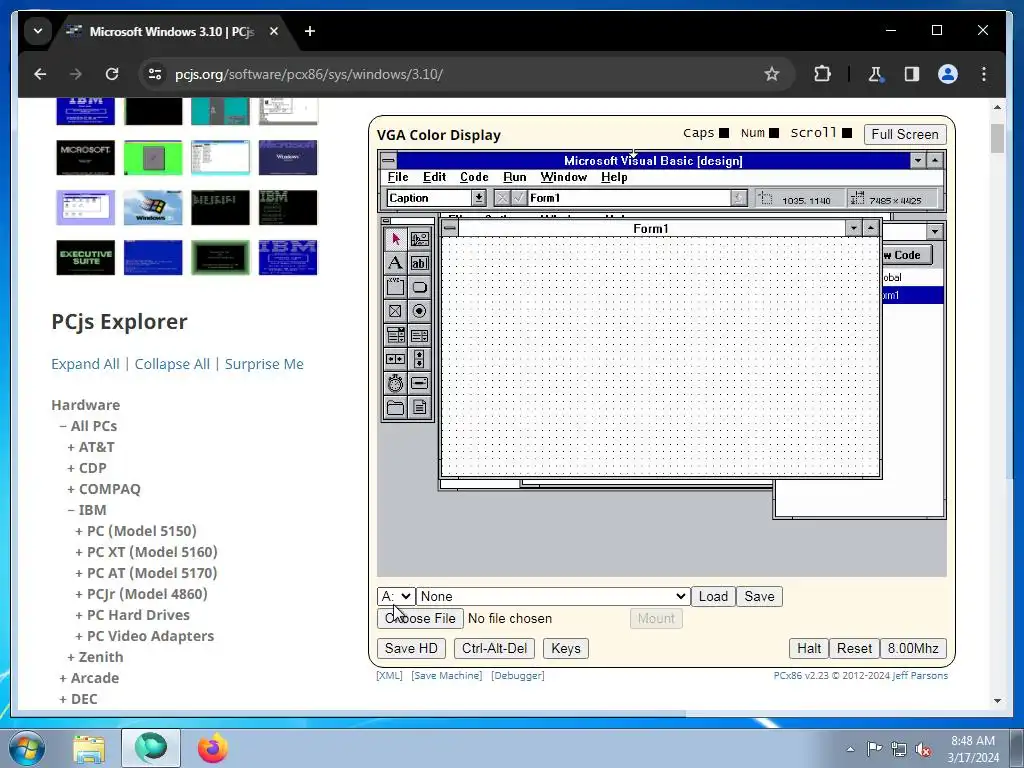Screen dimensions: 1024x768
Task: Select the Label tool (letter A)
Action: 395,263
